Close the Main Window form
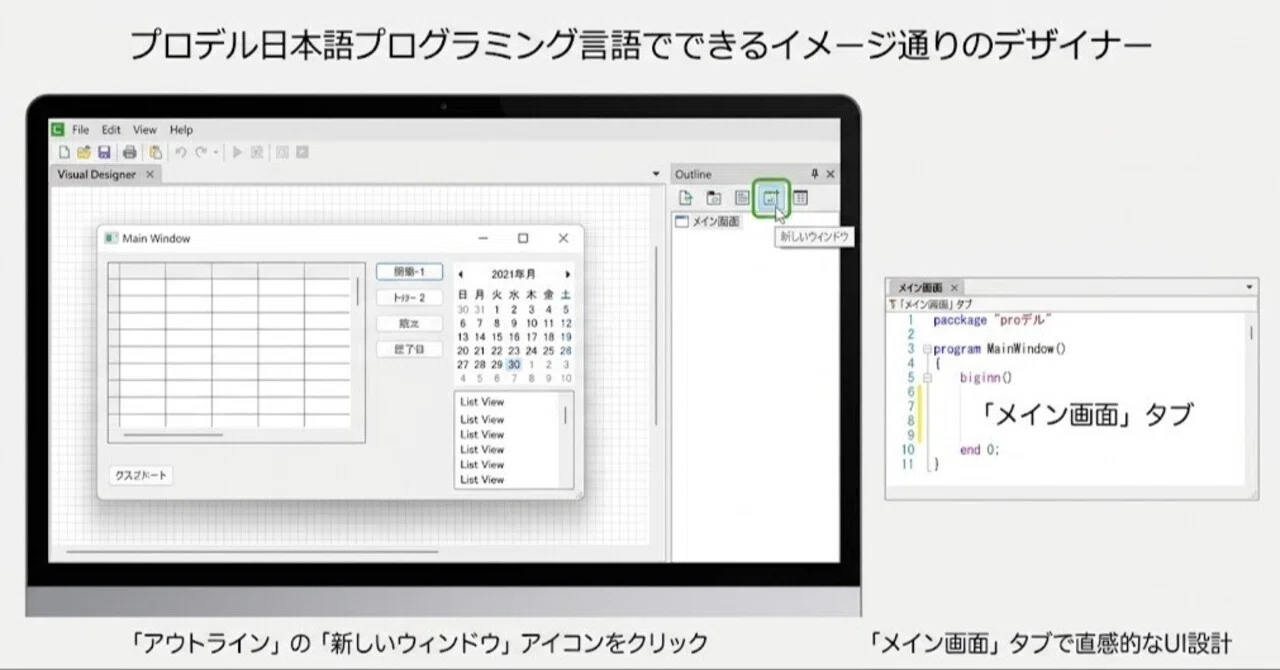Viewport: 1280px width, 670px height. (x=563, y=238)
